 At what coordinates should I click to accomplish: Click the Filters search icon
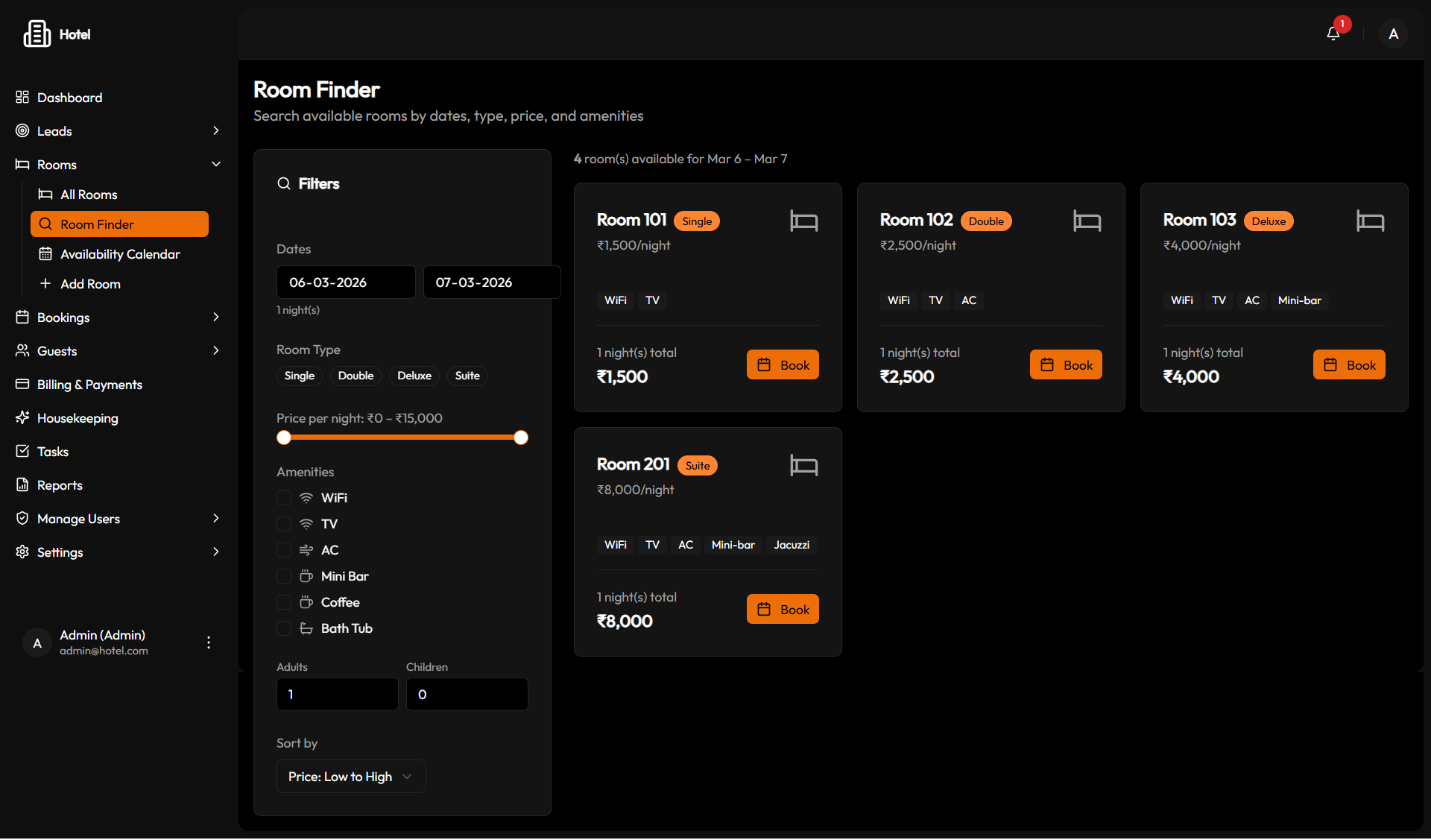tap(284, 183)
